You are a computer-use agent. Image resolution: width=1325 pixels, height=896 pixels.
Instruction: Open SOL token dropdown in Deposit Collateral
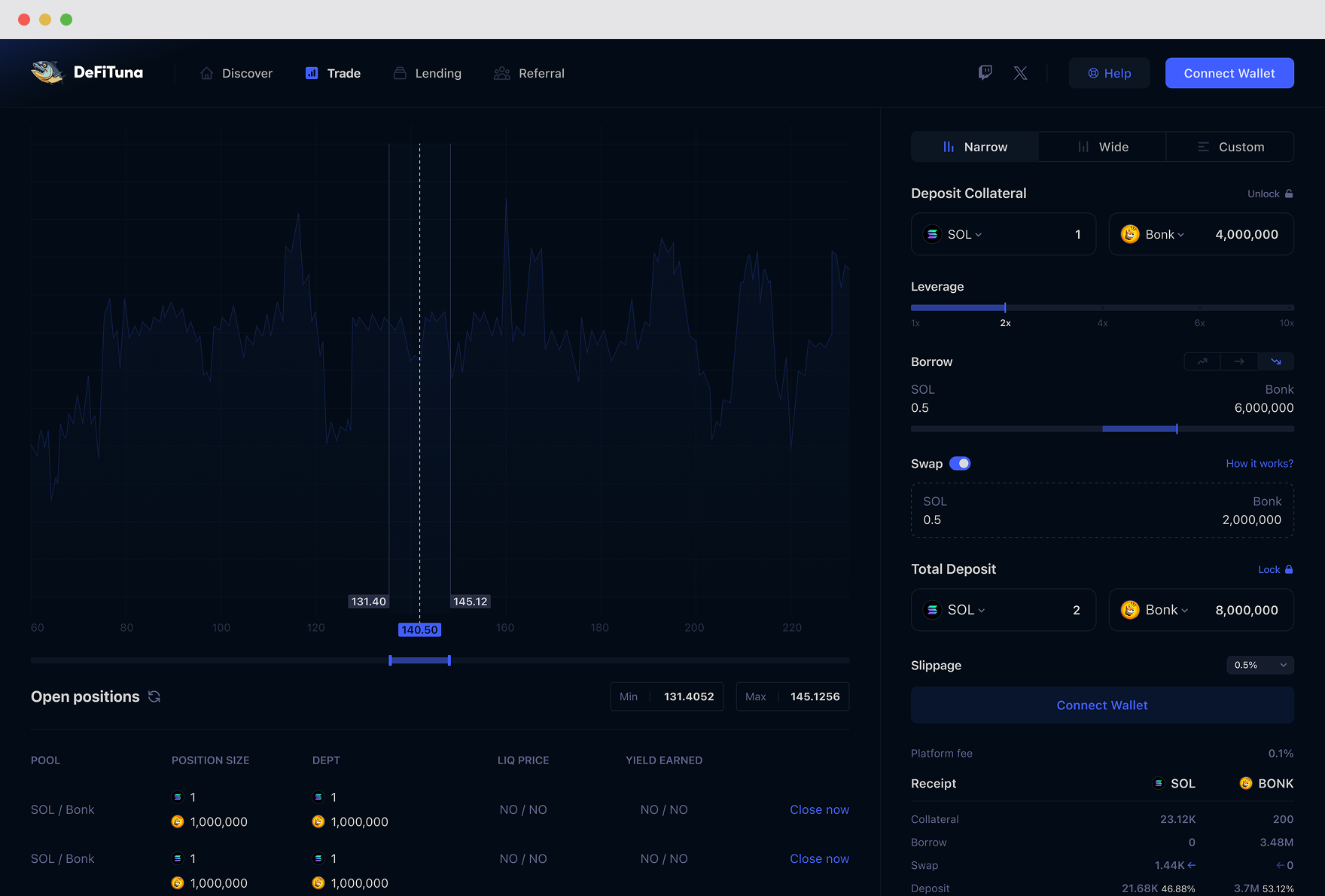[x=964, y=234]
